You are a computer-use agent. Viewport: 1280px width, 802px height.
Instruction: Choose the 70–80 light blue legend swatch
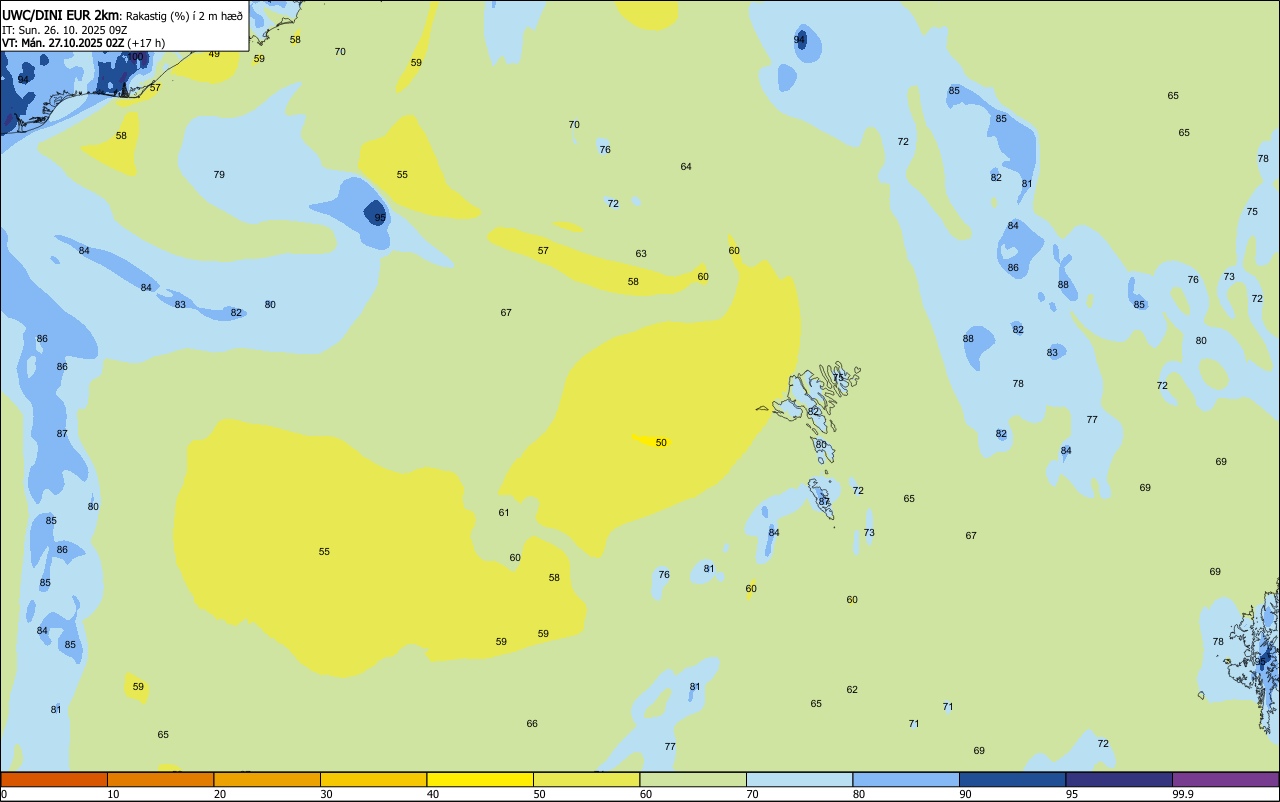point(799,779)
